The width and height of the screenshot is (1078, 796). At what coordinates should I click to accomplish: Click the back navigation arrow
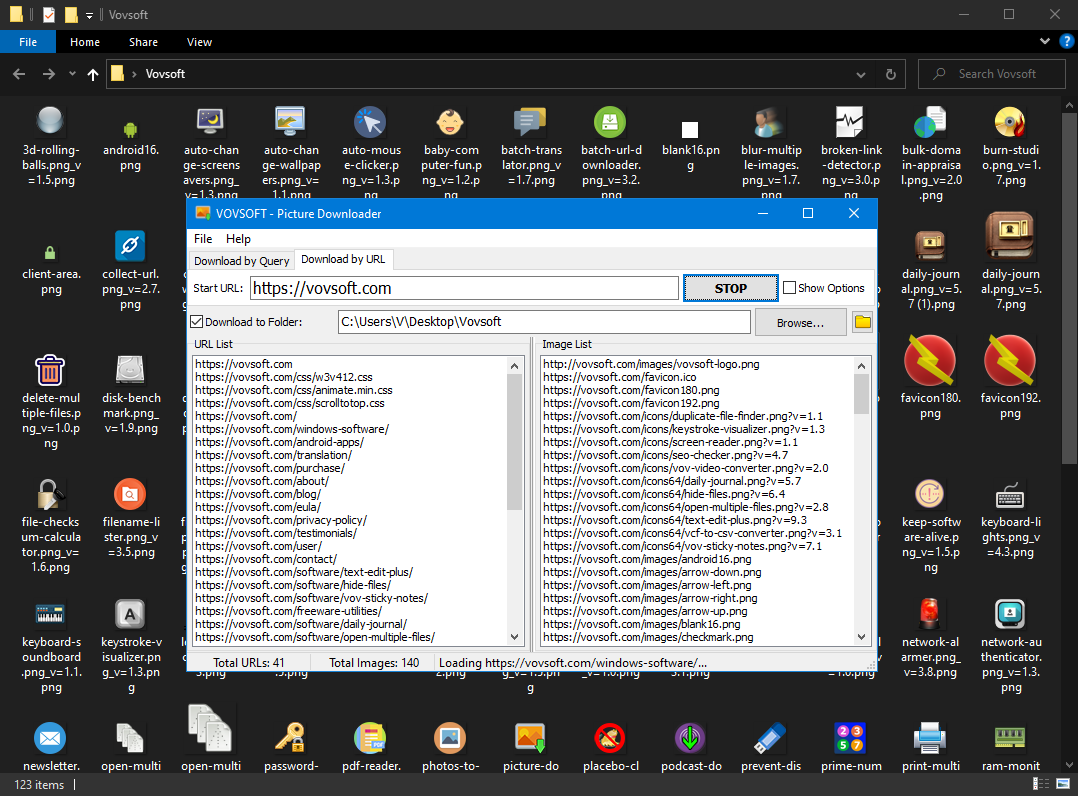coord(18,73)
